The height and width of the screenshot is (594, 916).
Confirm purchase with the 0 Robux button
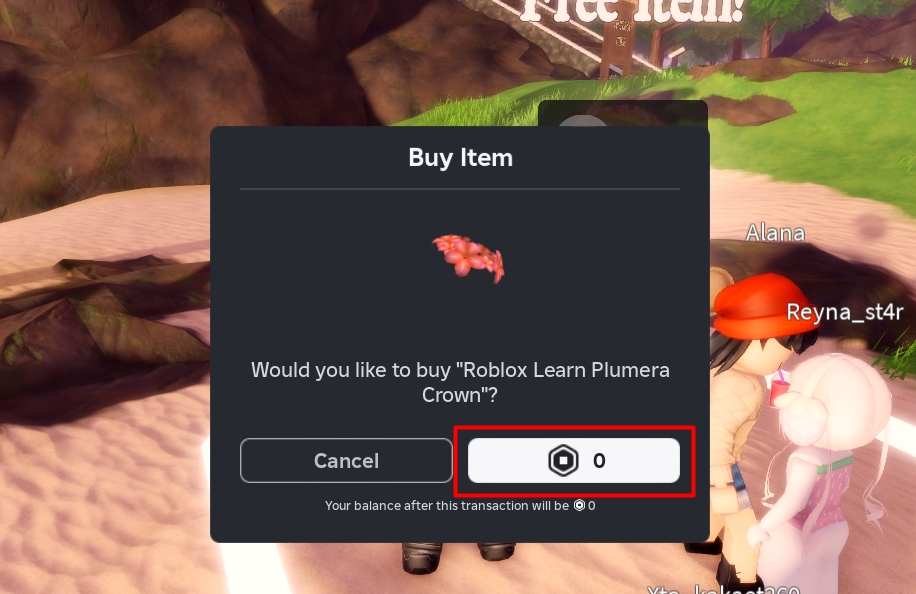pos(574,460)
